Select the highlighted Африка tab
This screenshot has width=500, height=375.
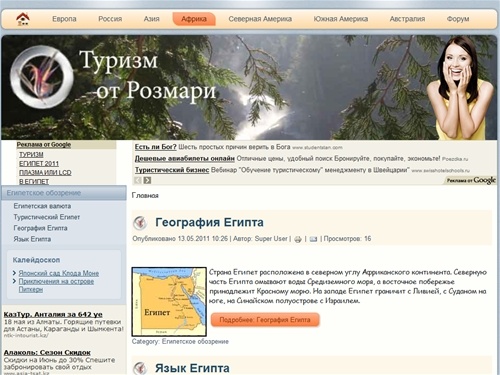click(194, 19)
